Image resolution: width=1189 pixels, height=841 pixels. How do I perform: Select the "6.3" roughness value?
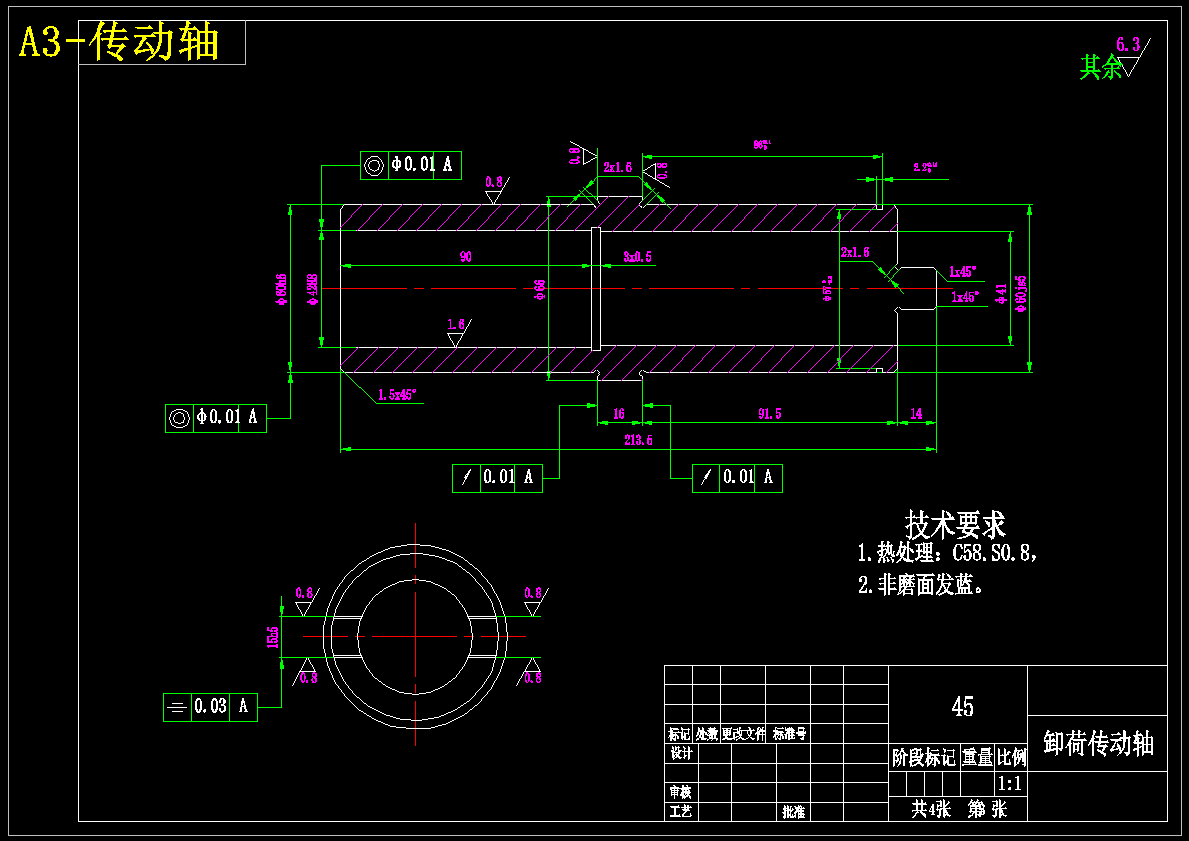(1128, 46)
